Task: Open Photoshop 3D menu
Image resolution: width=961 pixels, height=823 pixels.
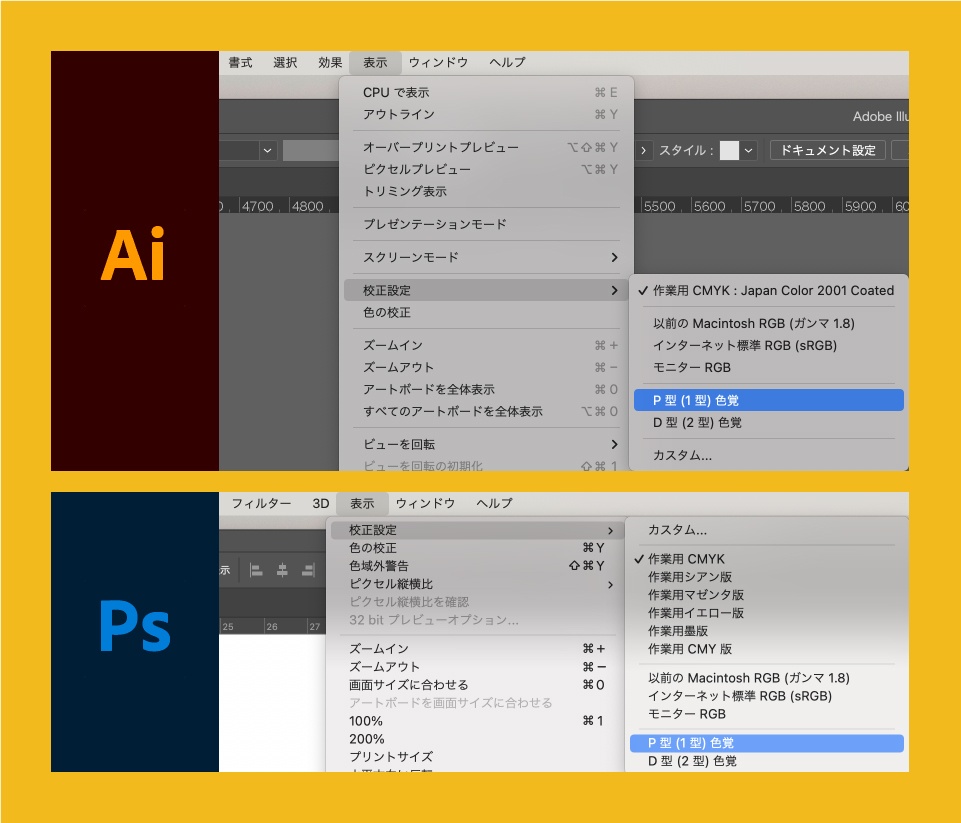Action: (x=321, y=504)
